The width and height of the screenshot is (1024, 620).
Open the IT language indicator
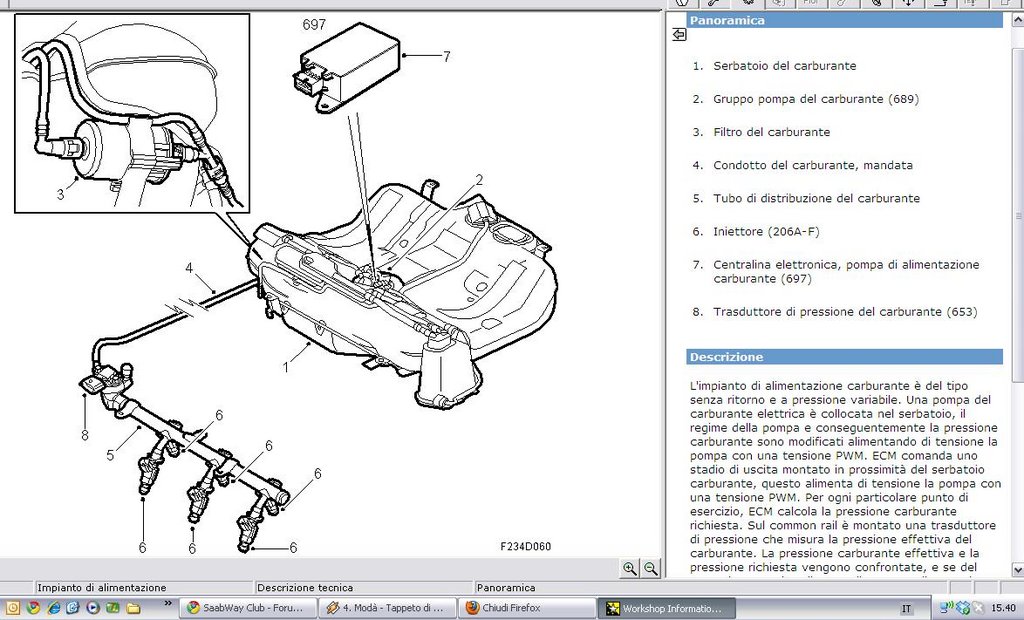[x=906, y=608]
